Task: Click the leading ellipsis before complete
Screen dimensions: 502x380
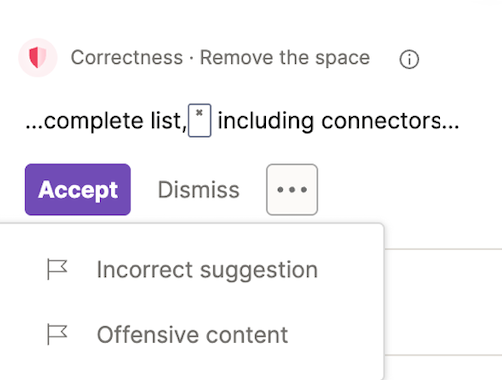Action: 35,127
